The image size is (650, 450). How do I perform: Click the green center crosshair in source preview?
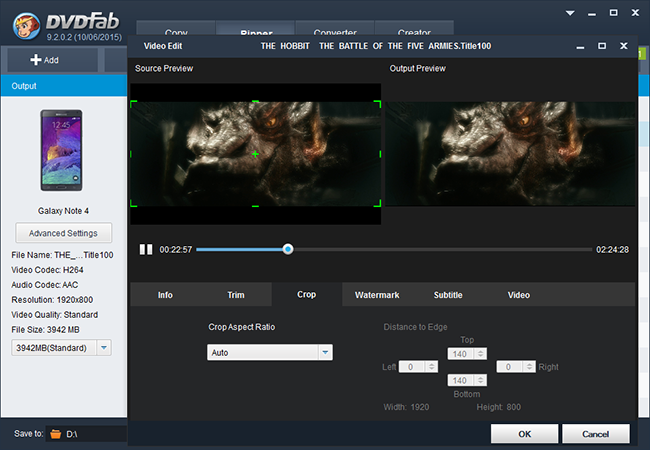click(255, 154)
